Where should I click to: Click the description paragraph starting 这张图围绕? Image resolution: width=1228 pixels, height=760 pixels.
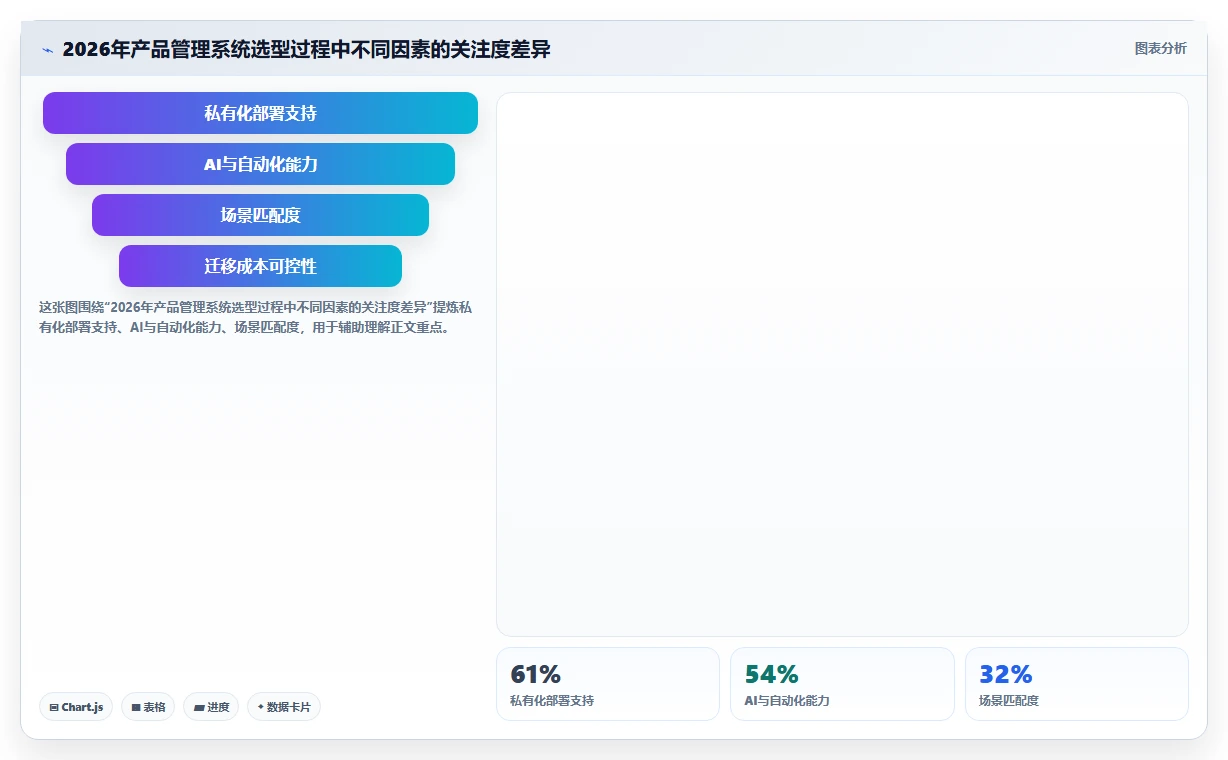click(x=256, y=317)
